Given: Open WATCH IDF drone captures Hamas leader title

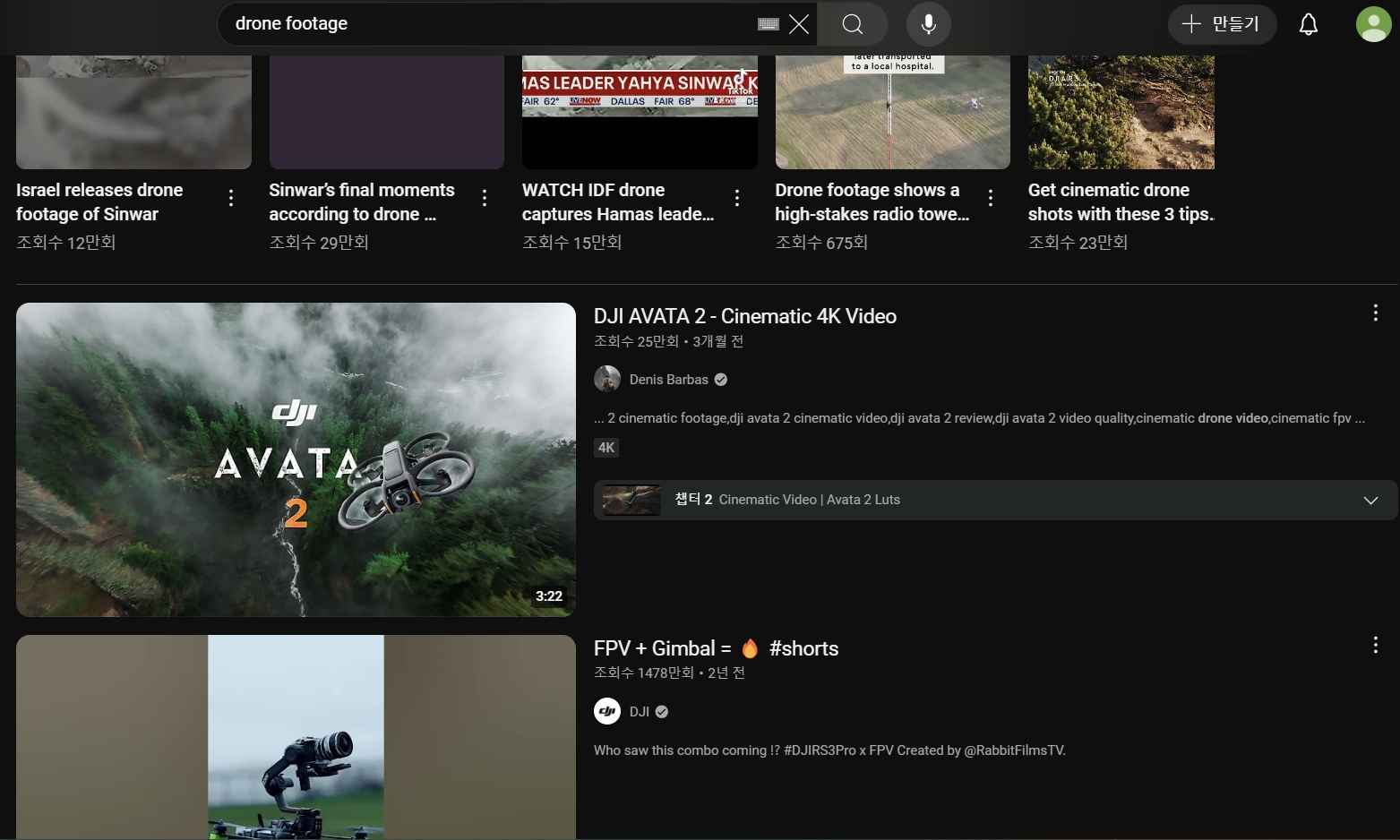Looking at the screenshot, I should [x=618, y=201].
